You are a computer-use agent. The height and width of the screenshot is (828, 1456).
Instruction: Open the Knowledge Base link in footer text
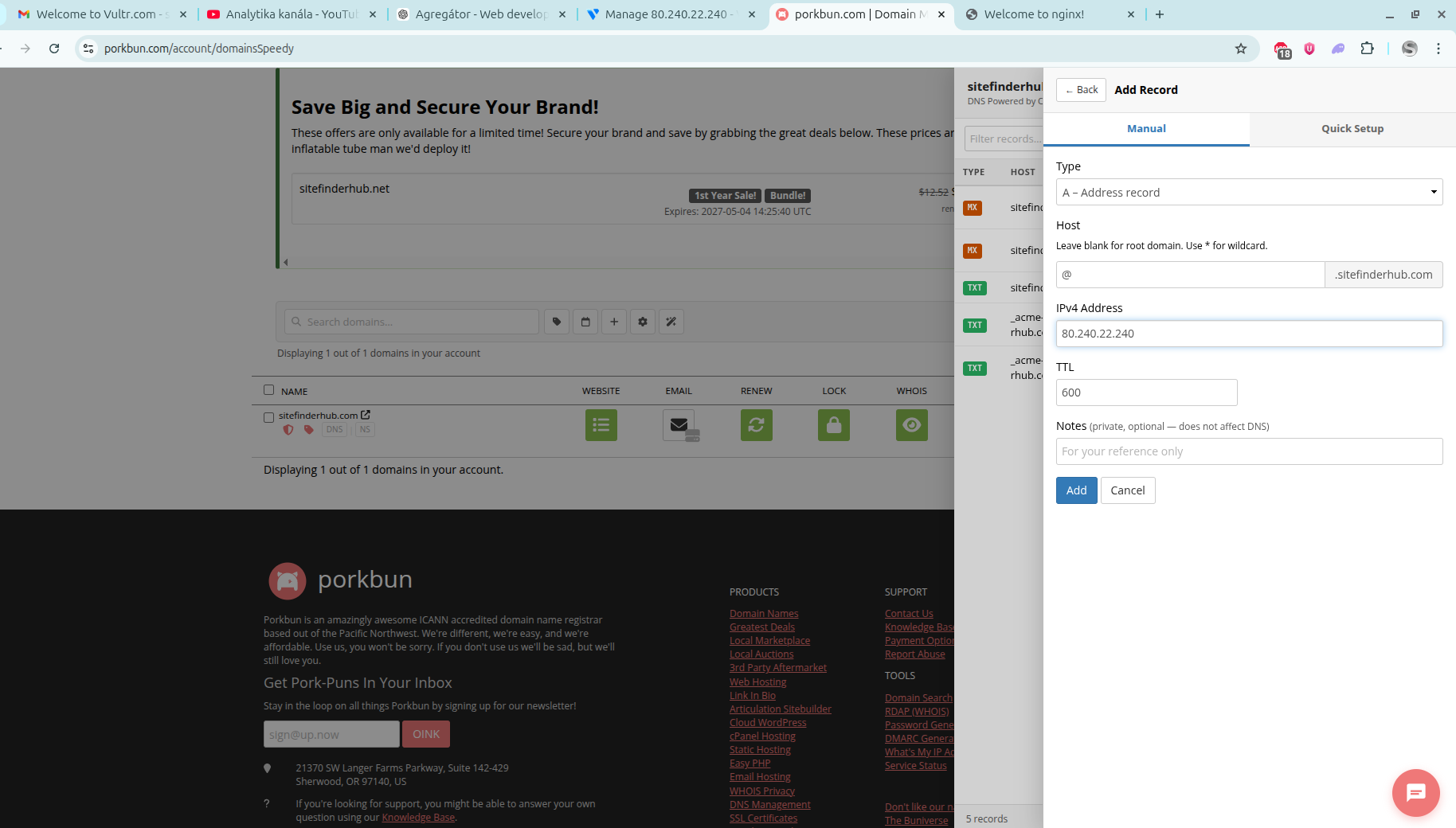coord(418,818)
